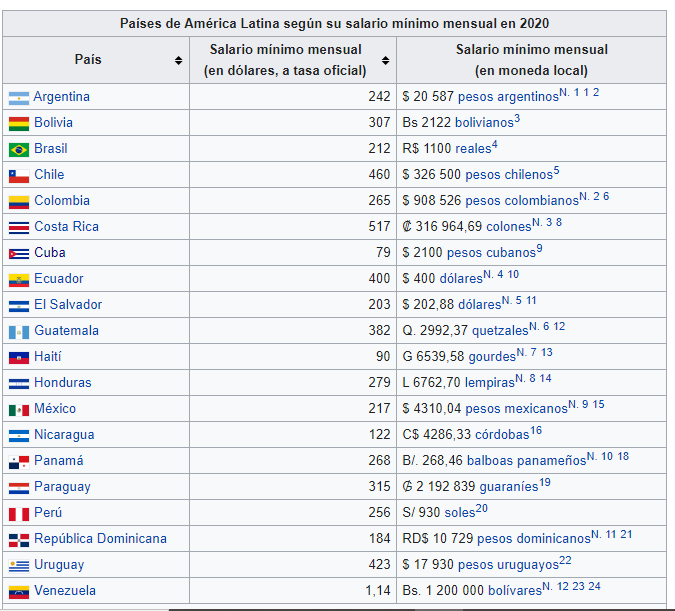Screen dimensions: 675x611
Task: Sort by salario mínimo en dólares column
Action: click(x=386, y=60)
